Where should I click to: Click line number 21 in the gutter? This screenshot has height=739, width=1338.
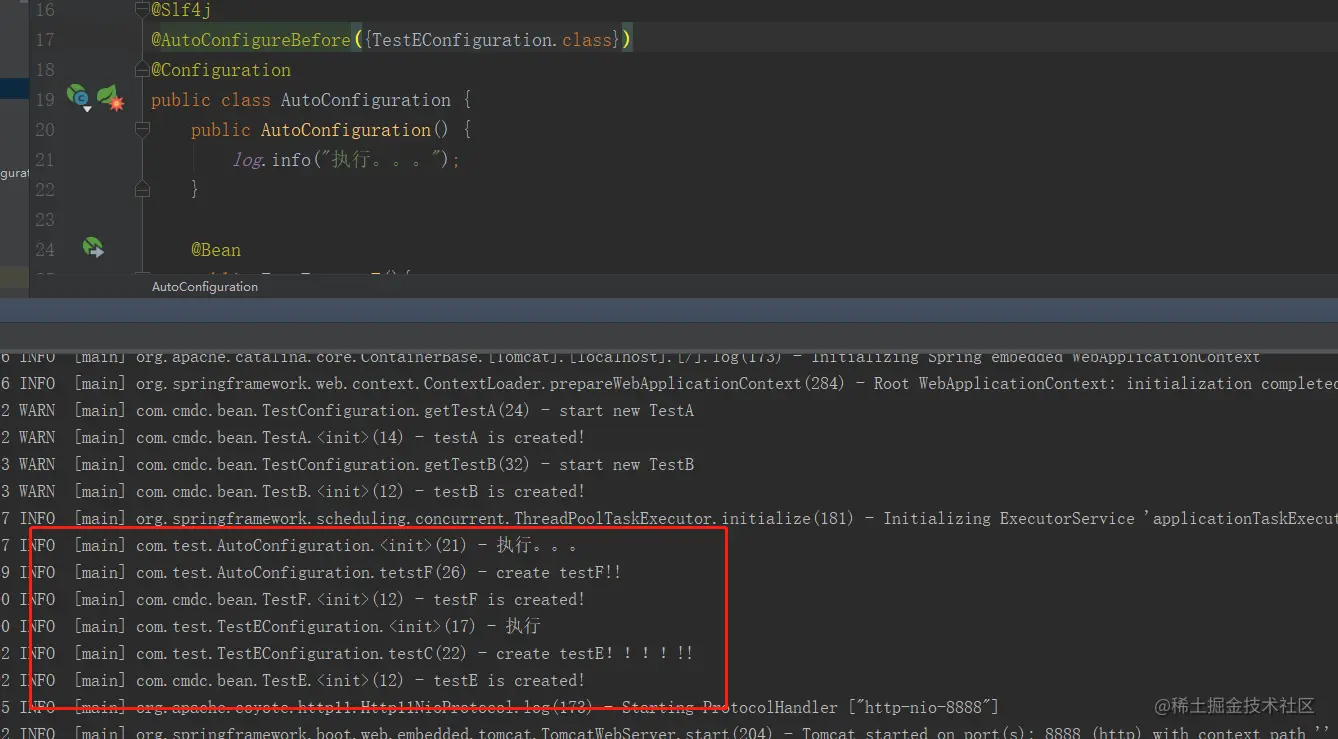[x=45, y=160]
